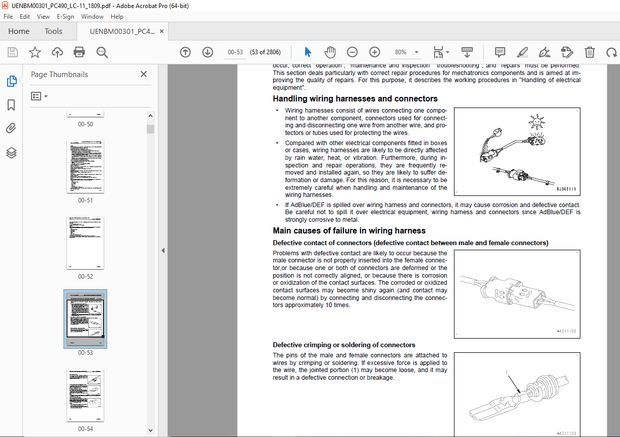The height and width of the screenshot is (437, 620).
Task: Select the arrow Selection tool
Action: [308, 52]
